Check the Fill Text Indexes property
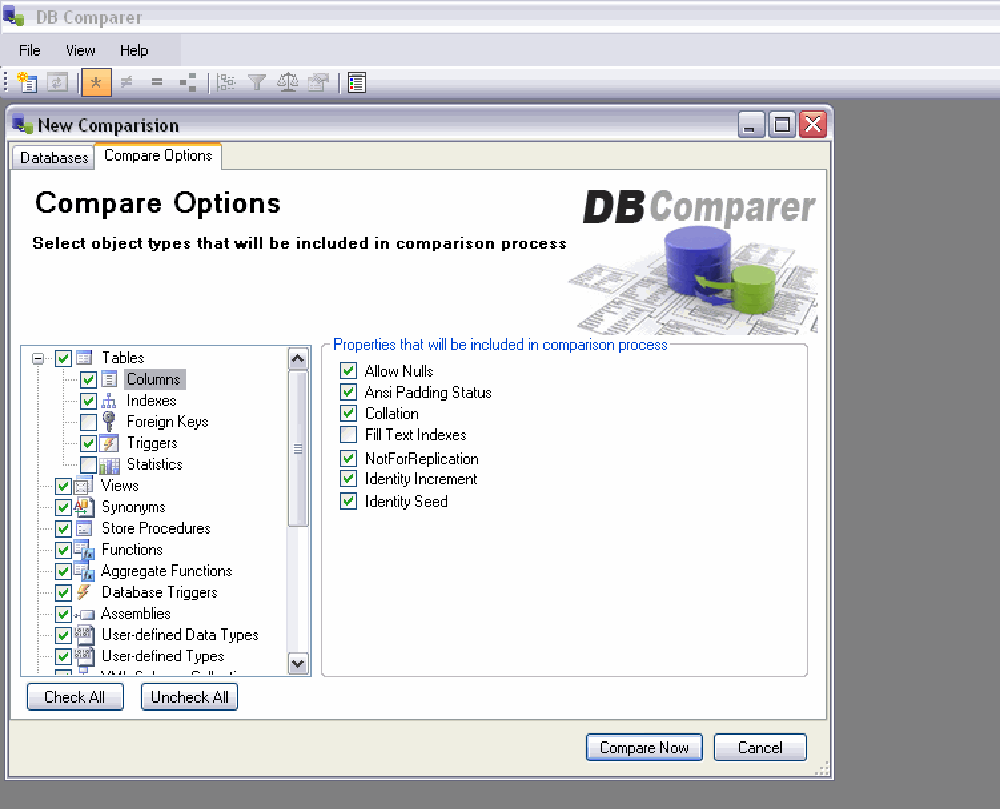This screenshot has height=809, width=1000. (348, 435)
